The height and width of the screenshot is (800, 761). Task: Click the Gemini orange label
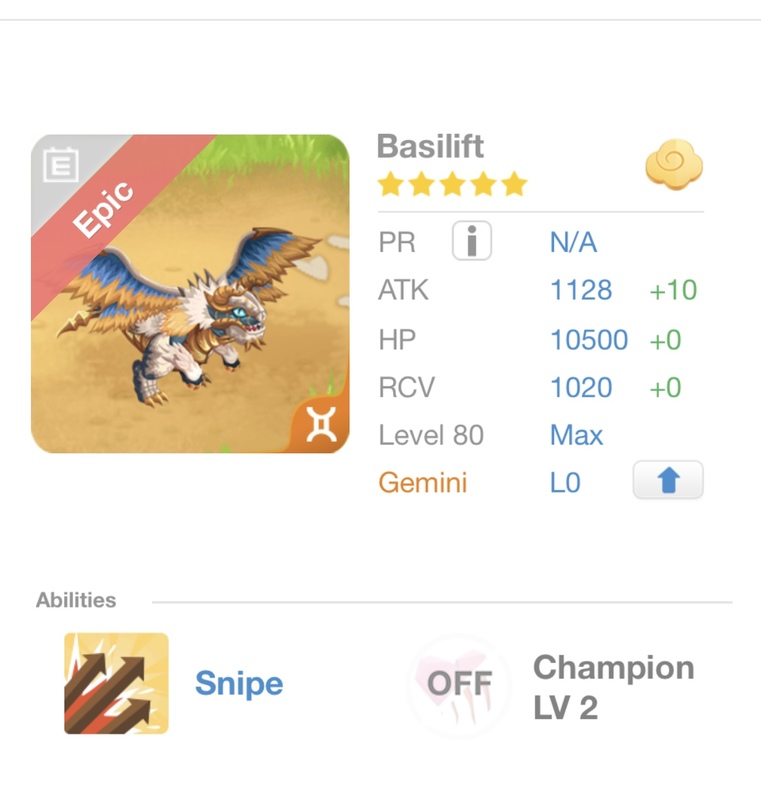pos(422,483)
